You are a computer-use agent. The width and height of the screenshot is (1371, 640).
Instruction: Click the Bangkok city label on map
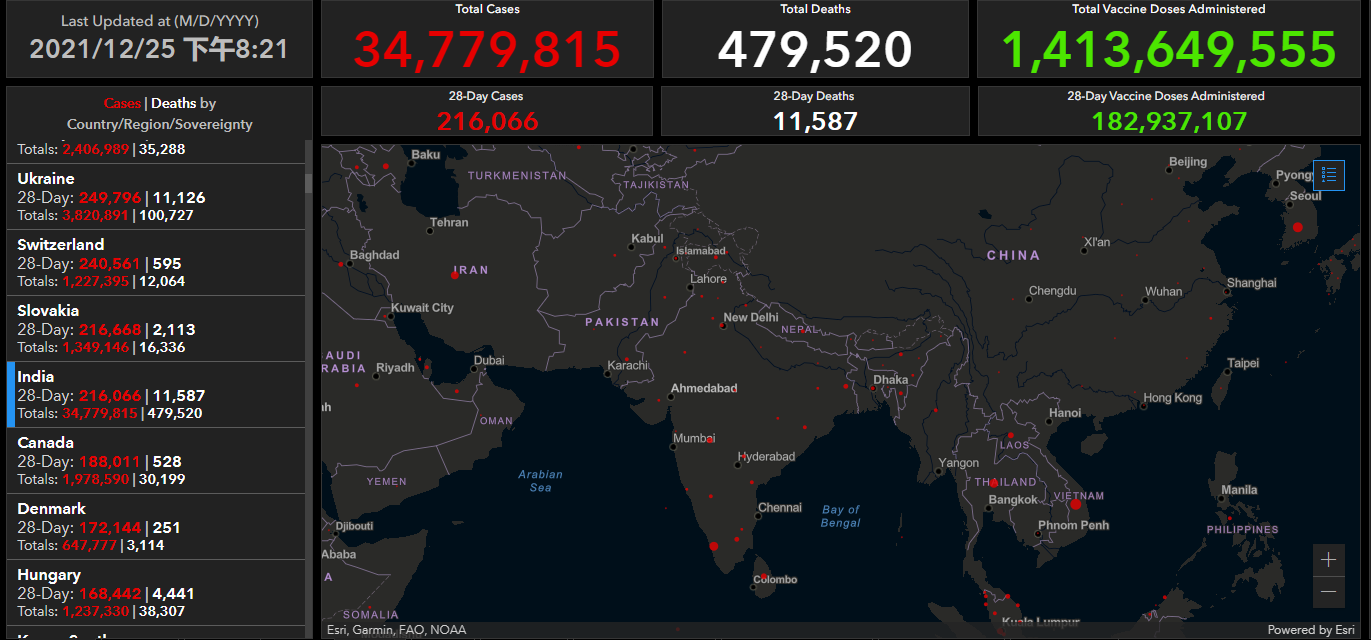coord(1013,500)
